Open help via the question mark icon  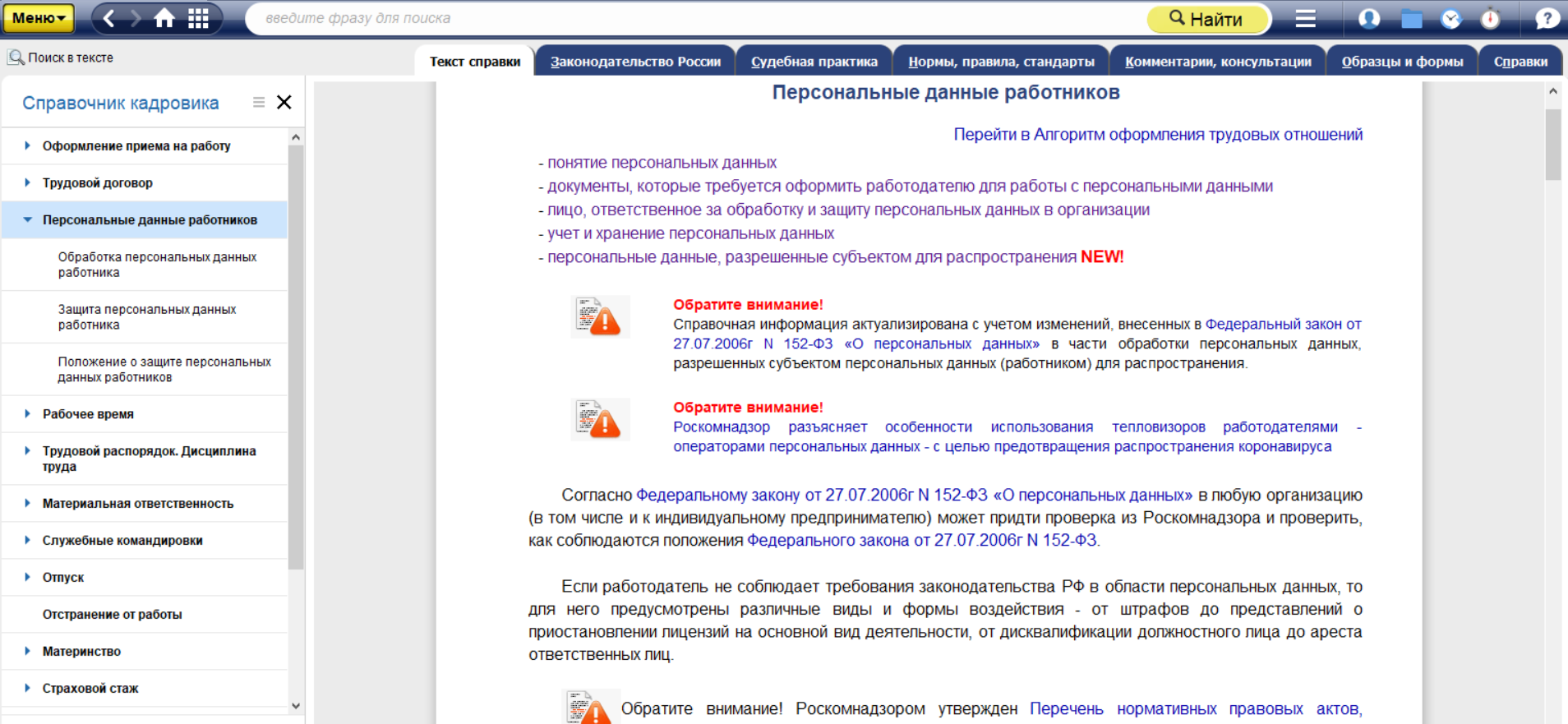(1547, 18)
